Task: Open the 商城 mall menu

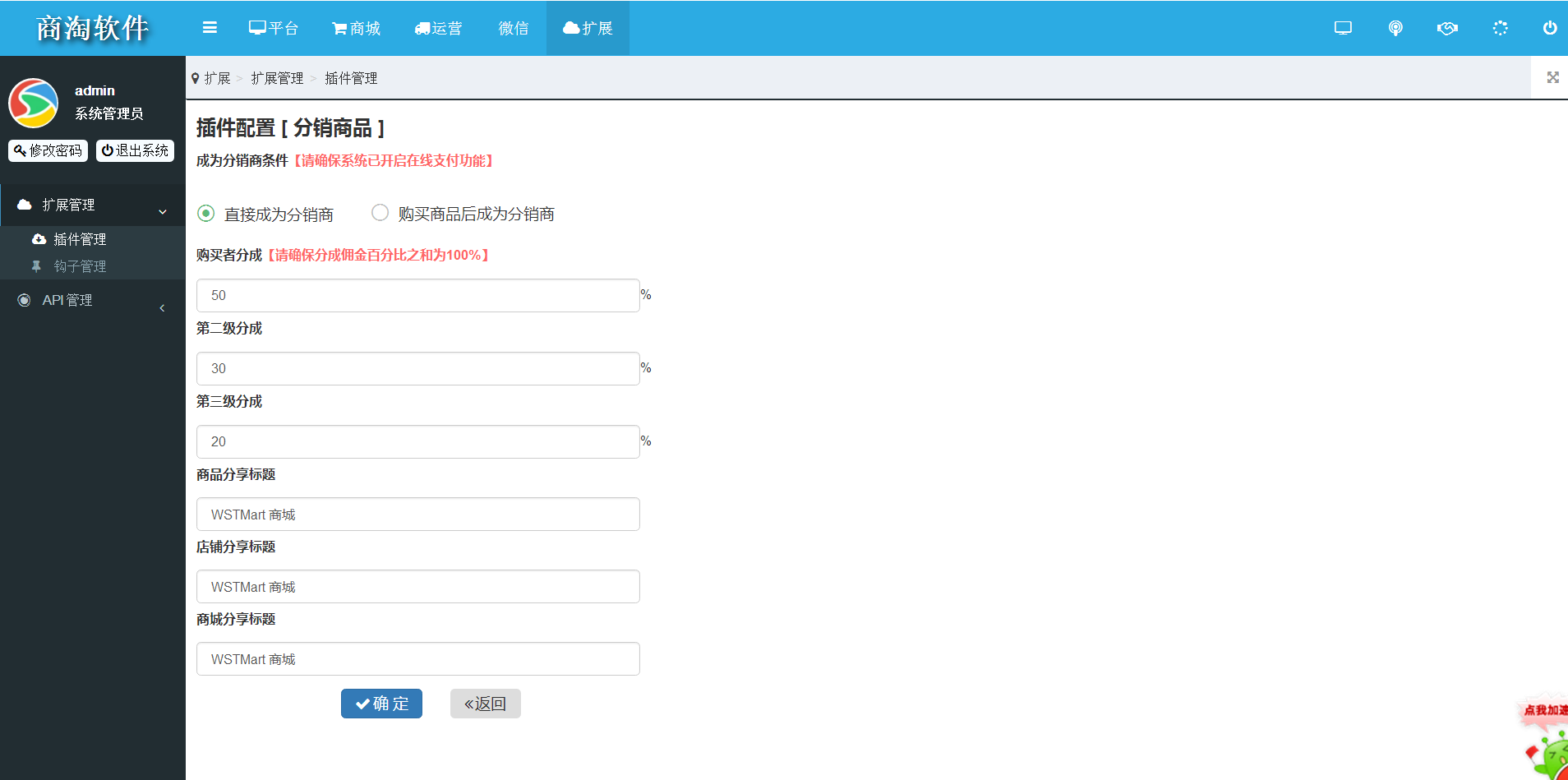Action: 356,28
